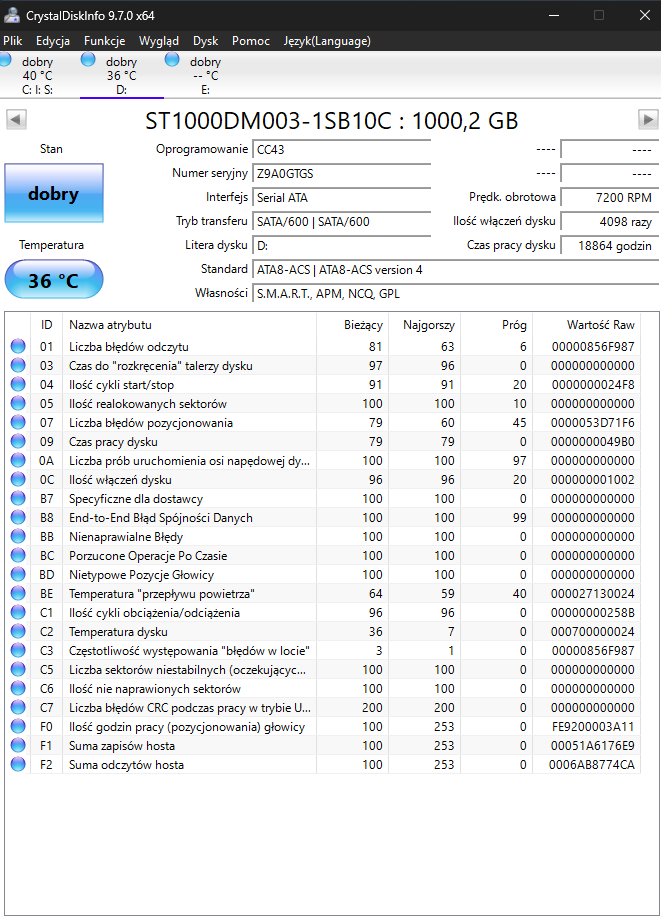Select row 'Ilość cykli start/stop'
The image size is (661, 922).
(x=323, y=385)
